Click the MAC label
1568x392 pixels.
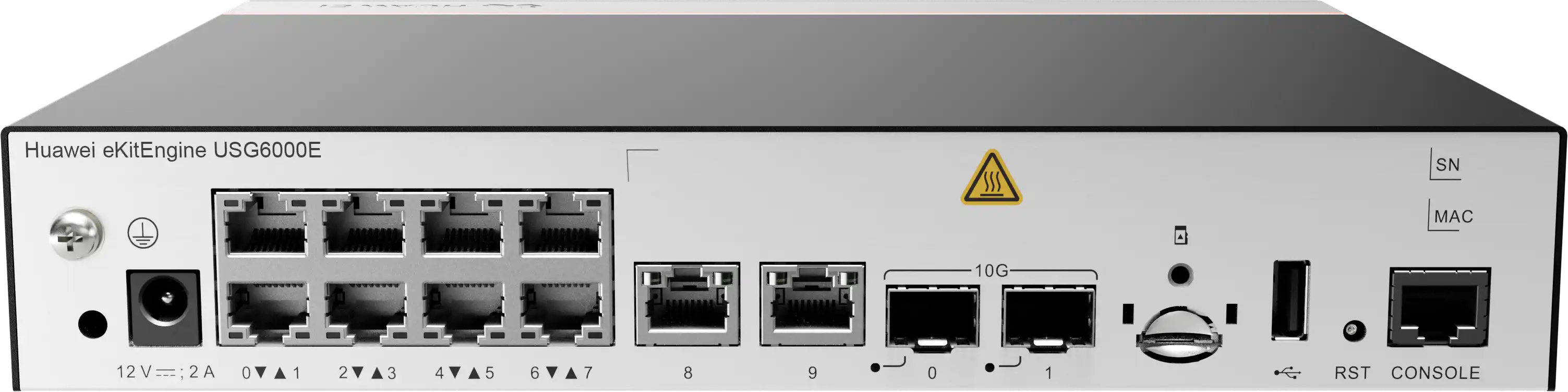click(x=1453, y=217)
